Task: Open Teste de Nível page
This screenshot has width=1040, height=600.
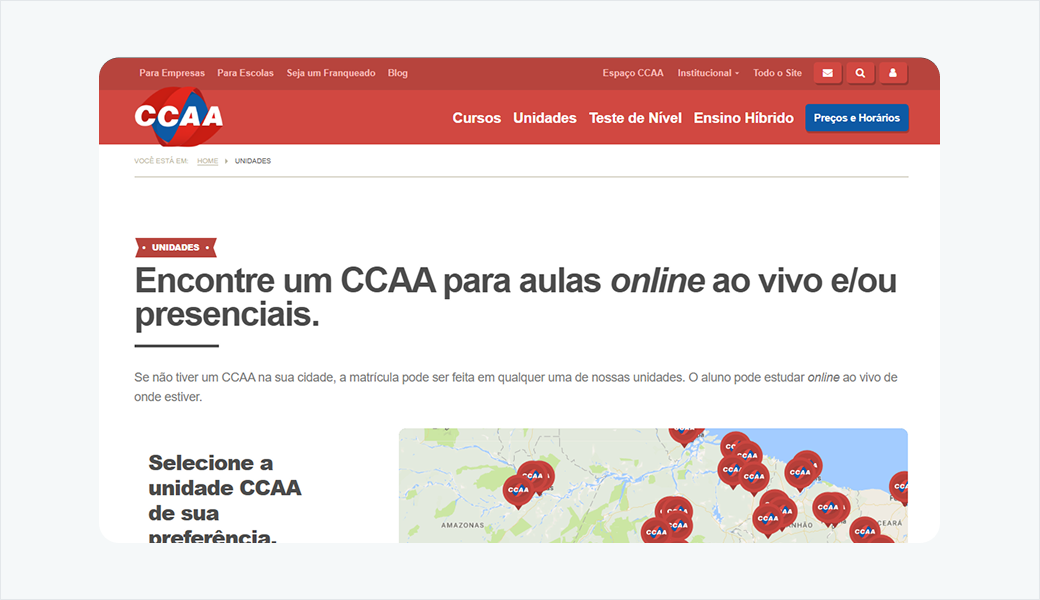Action: pyautogui.click(x=635, y=118)
